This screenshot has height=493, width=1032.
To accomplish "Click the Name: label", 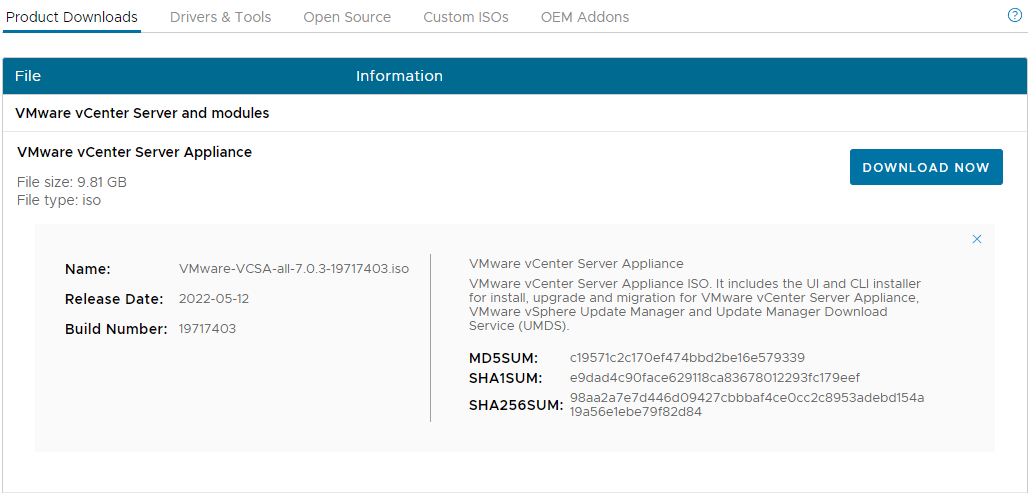I will 88,269.
